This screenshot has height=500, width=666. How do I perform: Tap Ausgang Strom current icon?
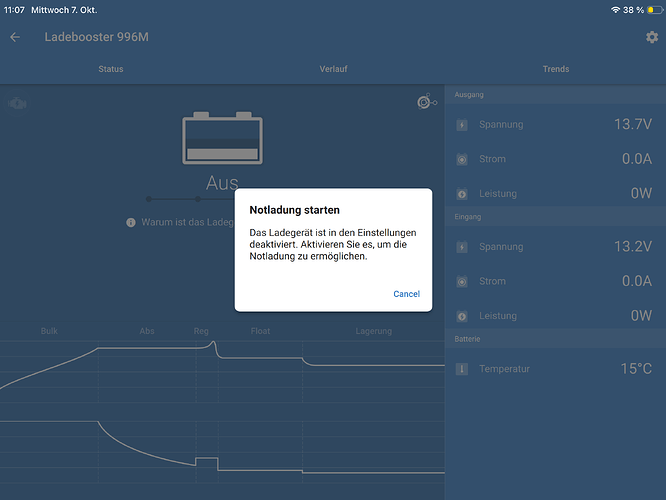pyautogui.click(x=462, y=159)
